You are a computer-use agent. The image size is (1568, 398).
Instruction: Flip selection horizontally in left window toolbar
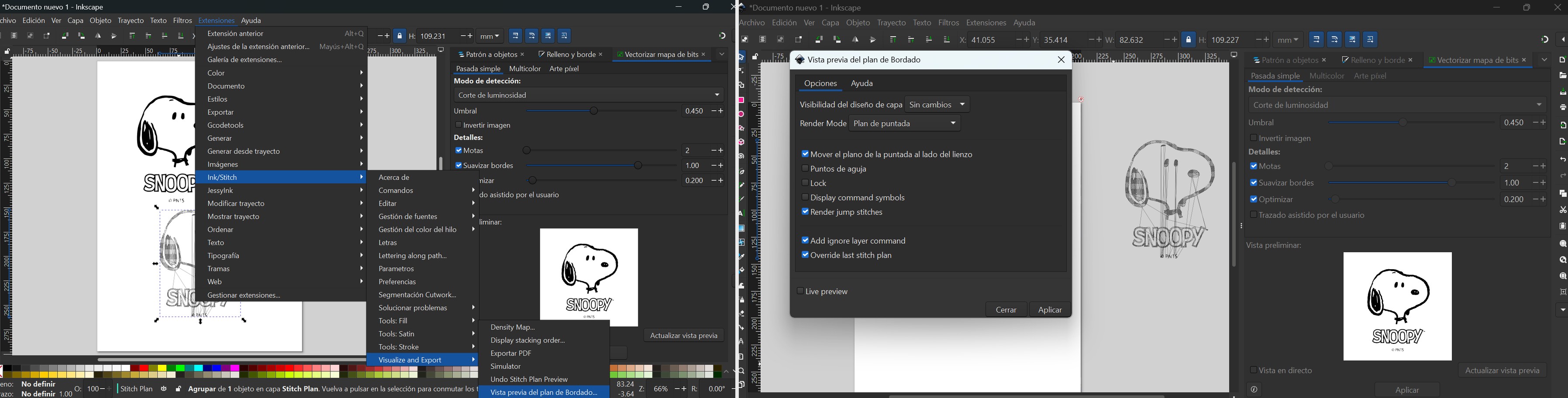tap(98, 36)
